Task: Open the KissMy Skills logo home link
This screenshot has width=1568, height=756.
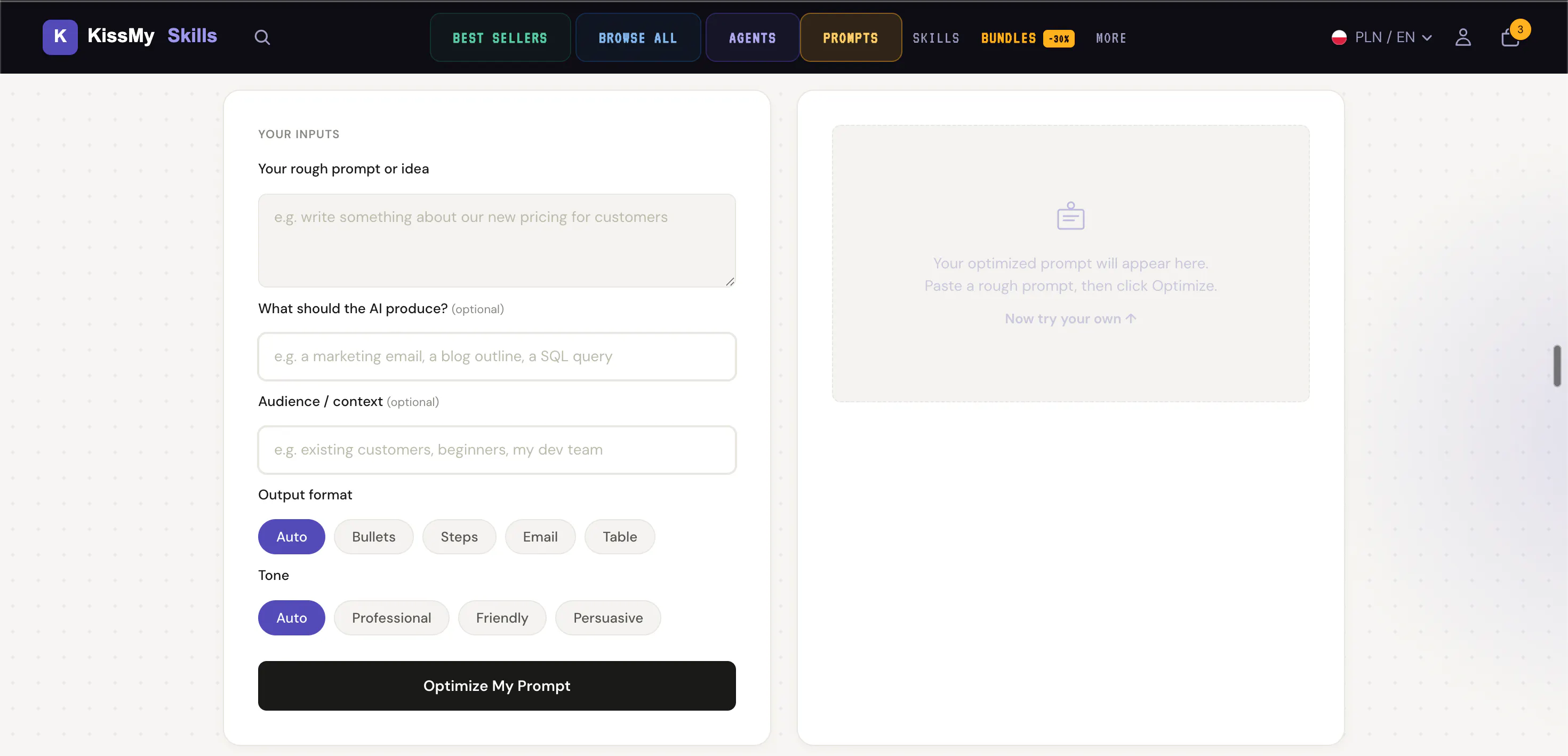Action: 130,36
